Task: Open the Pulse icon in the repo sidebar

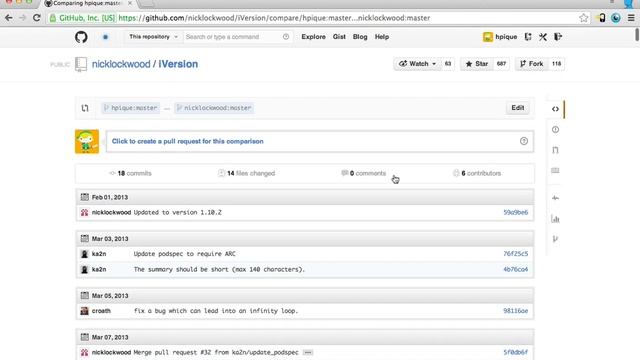Action: tap(555, 198)
